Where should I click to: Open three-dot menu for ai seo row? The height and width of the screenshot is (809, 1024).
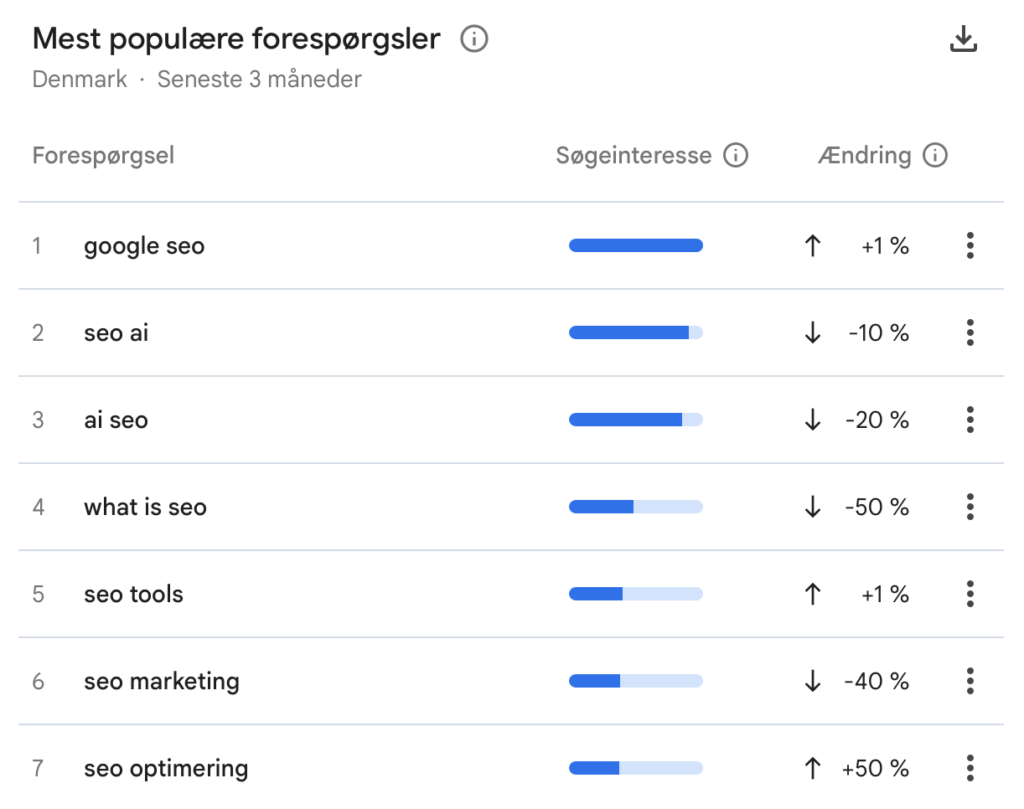click(970, 419)
